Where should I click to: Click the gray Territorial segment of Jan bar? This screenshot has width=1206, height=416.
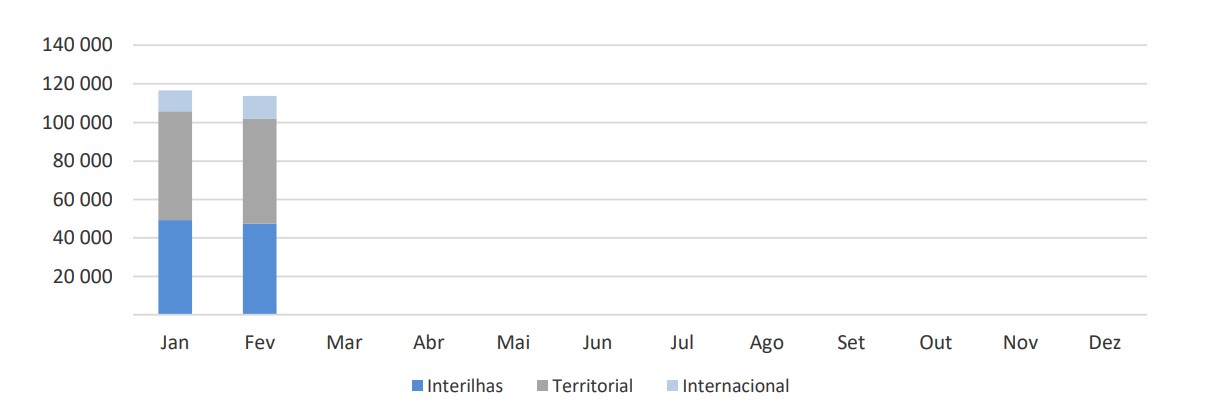[x=175, y=166]
